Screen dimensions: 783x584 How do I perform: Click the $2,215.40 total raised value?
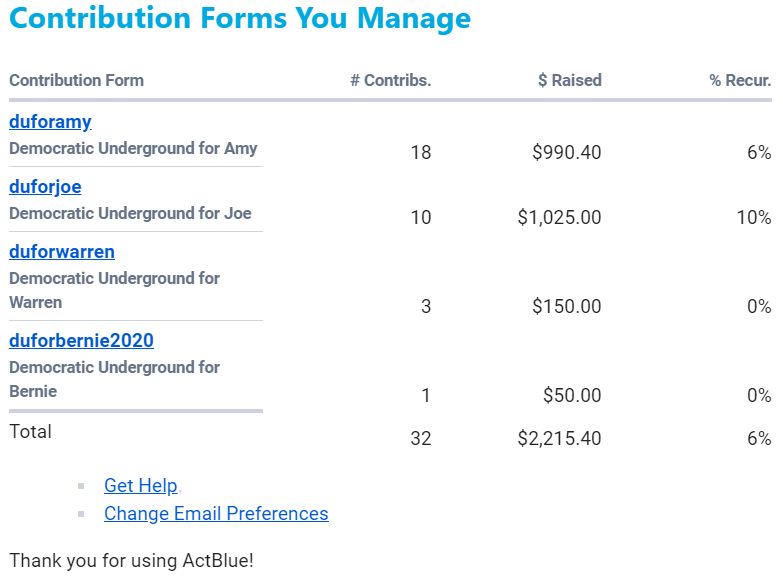559,438
